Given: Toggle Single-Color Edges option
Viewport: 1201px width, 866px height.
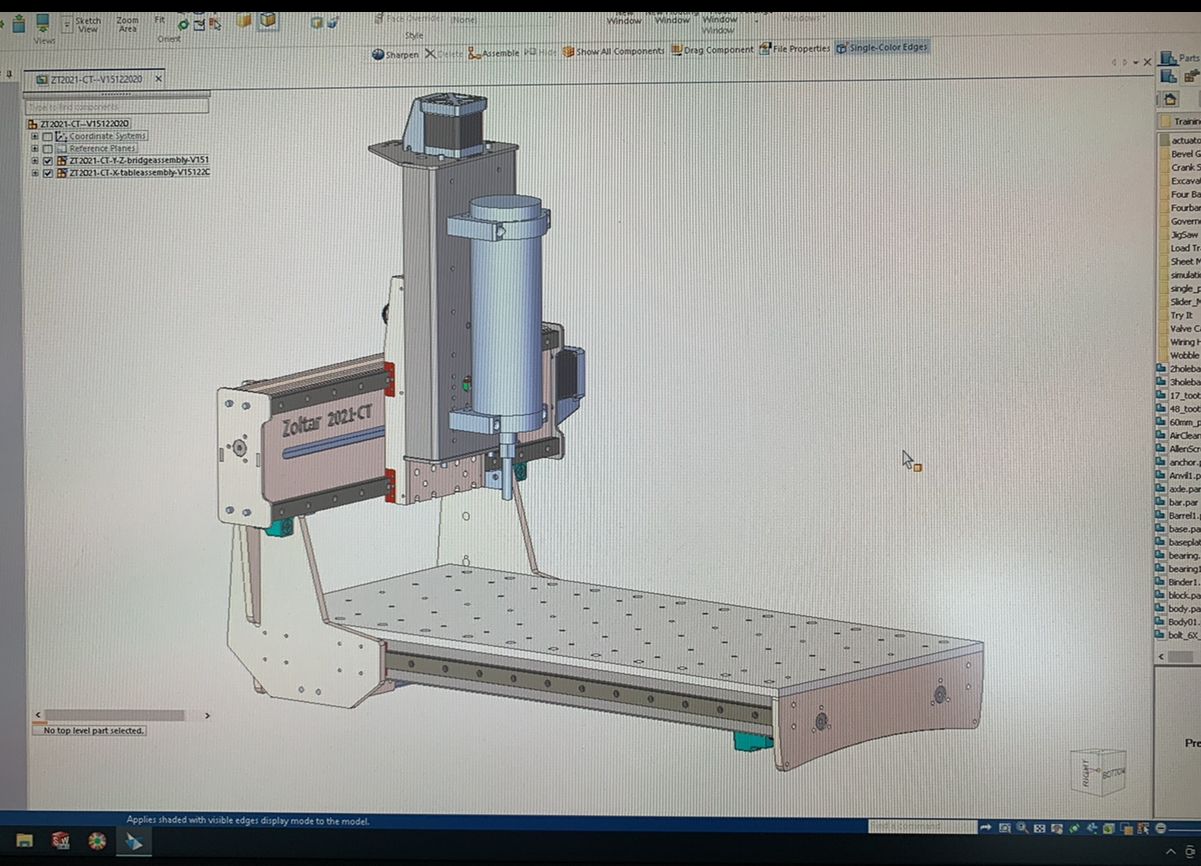Looking at the screenshot, I should 882,47.
